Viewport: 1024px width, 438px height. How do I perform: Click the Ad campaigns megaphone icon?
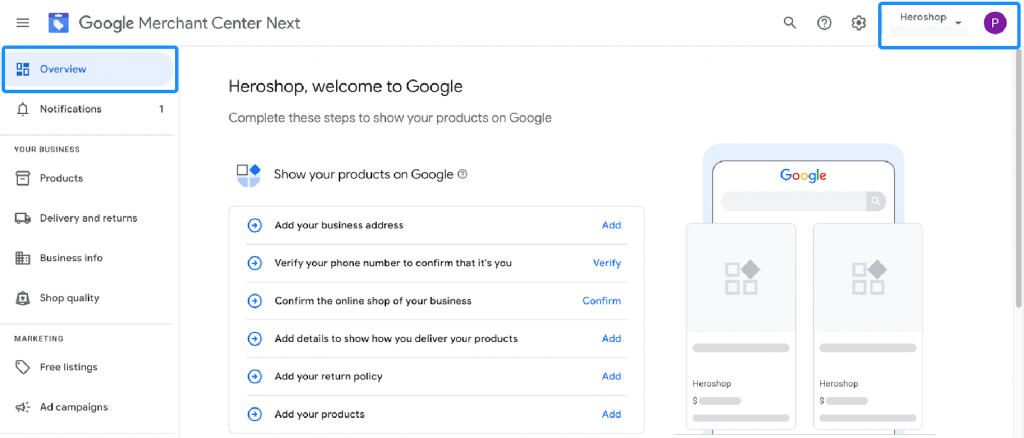[x=23, y=407]
